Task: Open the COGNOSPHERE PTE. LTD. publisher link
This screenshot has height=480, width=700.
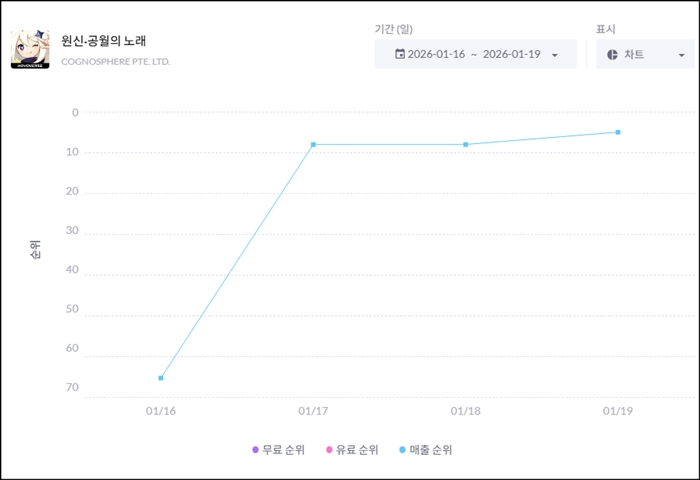Action: (116, 62)
